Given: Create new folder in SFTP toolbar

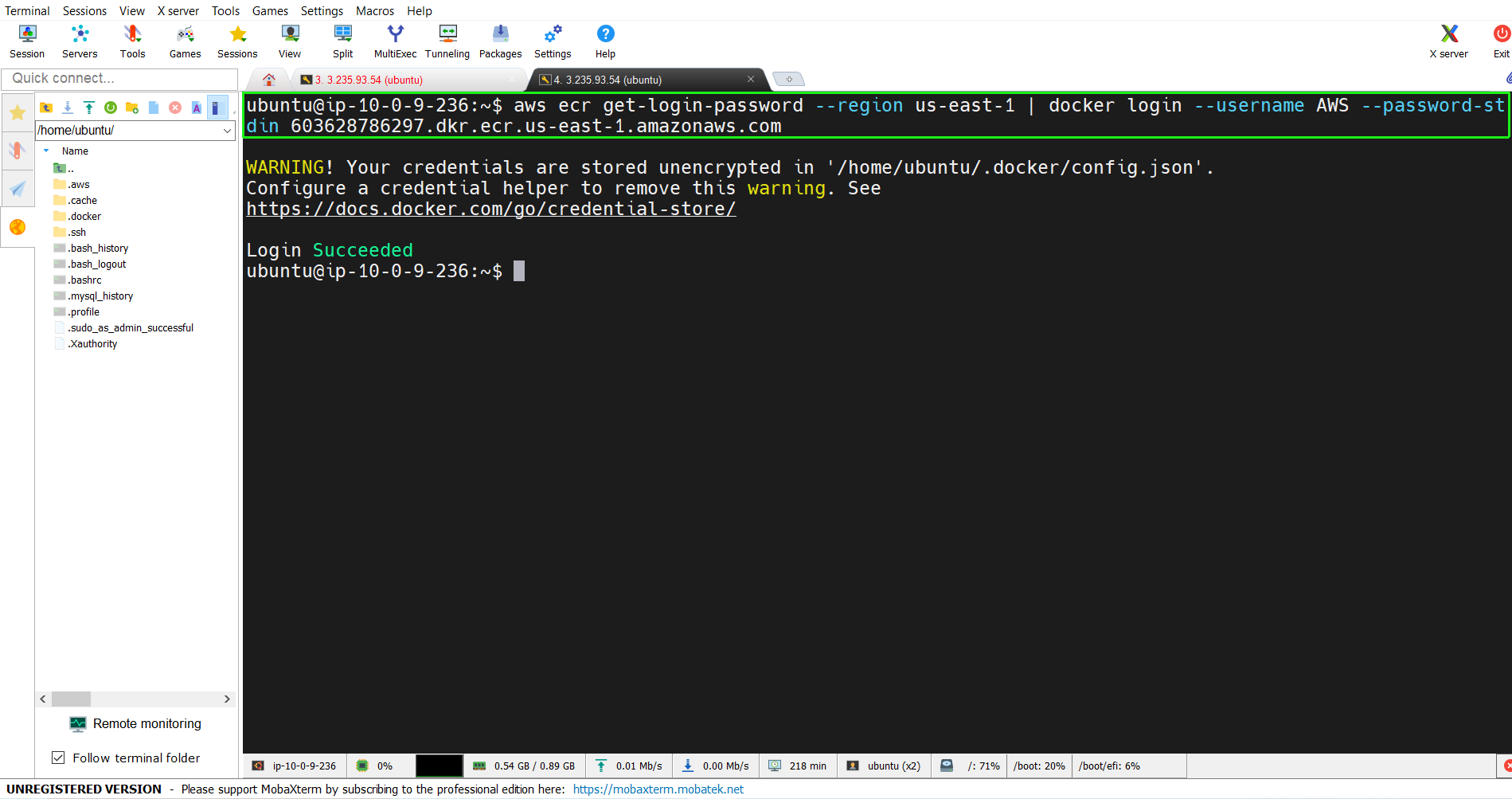Looking at the screenshot, I should pos(132,108).
